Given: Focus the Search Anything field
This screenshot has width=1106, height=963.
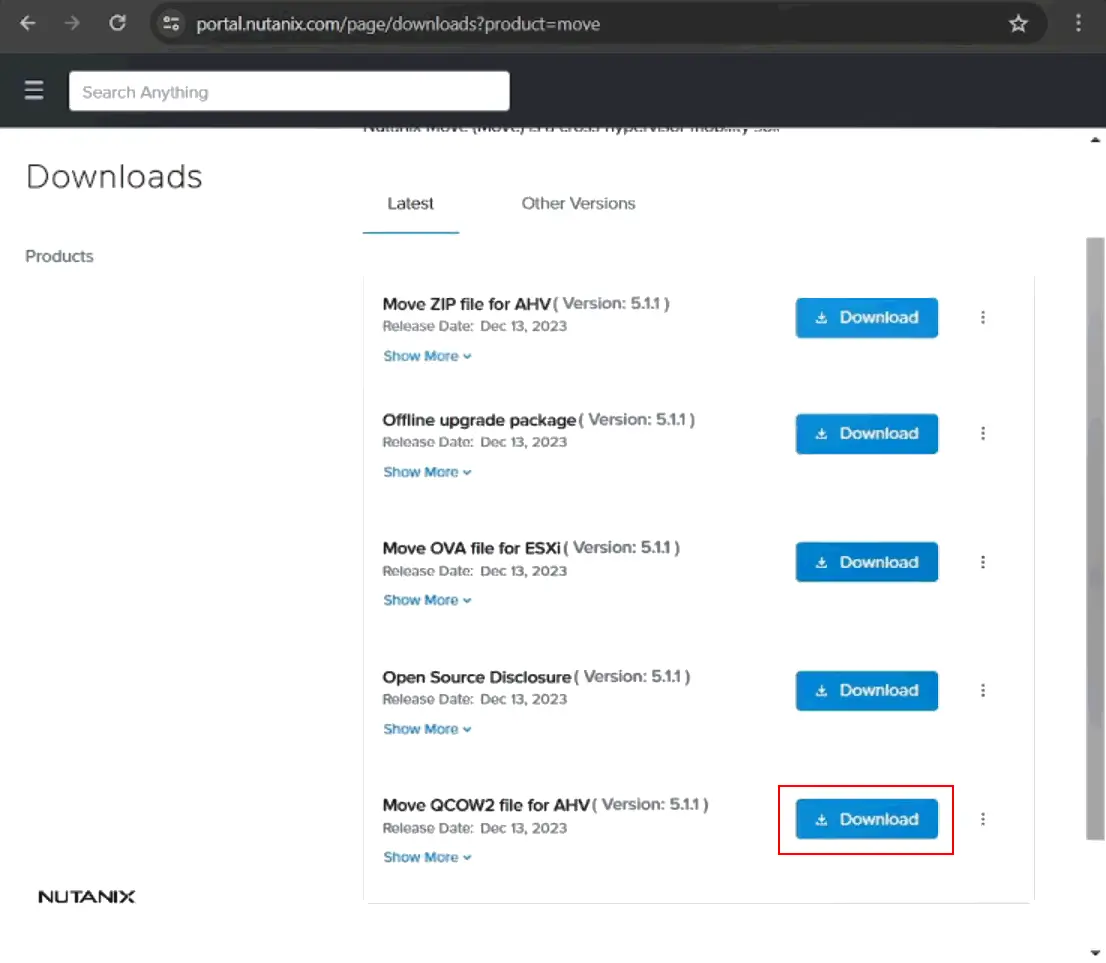Looking at the screenshot, I should tap(289, 91).
